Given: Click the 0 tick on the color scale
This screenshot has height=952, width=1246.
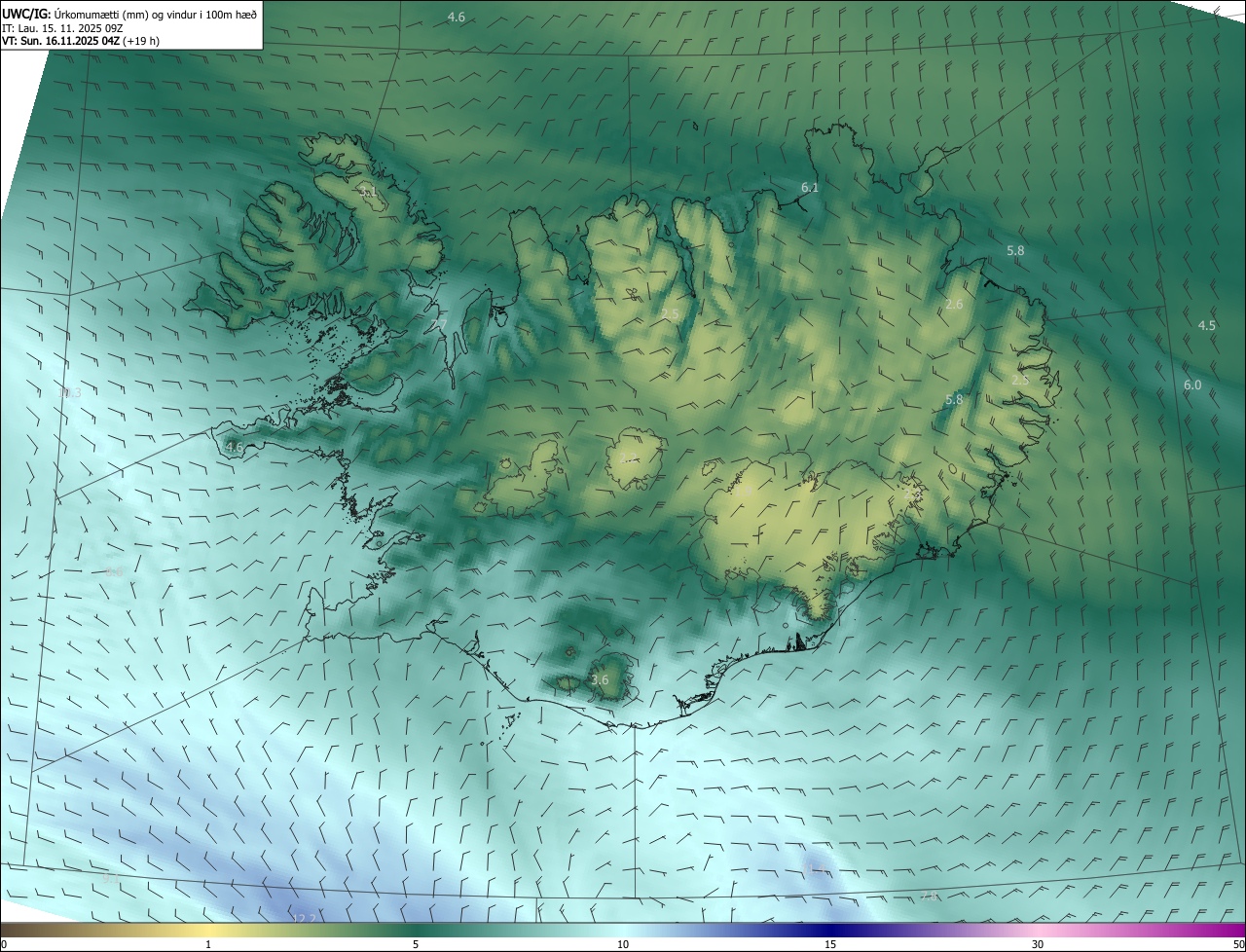Looking at the screenshot, I should (4, 945).
